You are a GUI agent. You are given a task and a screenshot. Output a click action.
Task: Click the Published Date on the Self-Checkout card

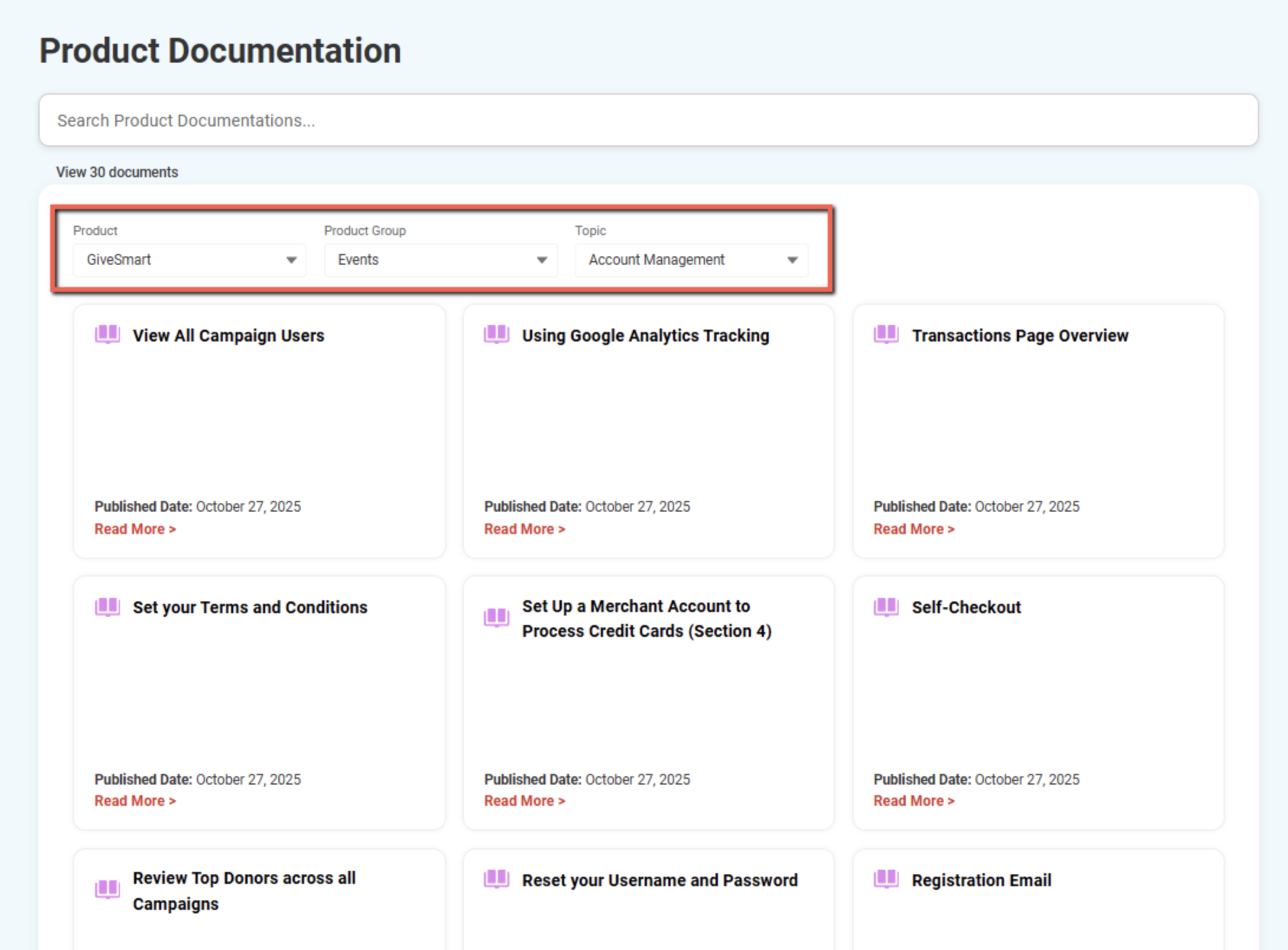click(x=977, y=779)
